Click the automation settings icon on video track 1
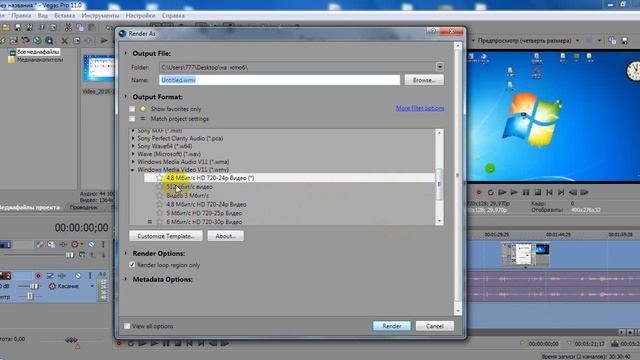Screen dimensions: 640x360 [x=75, y=244]
